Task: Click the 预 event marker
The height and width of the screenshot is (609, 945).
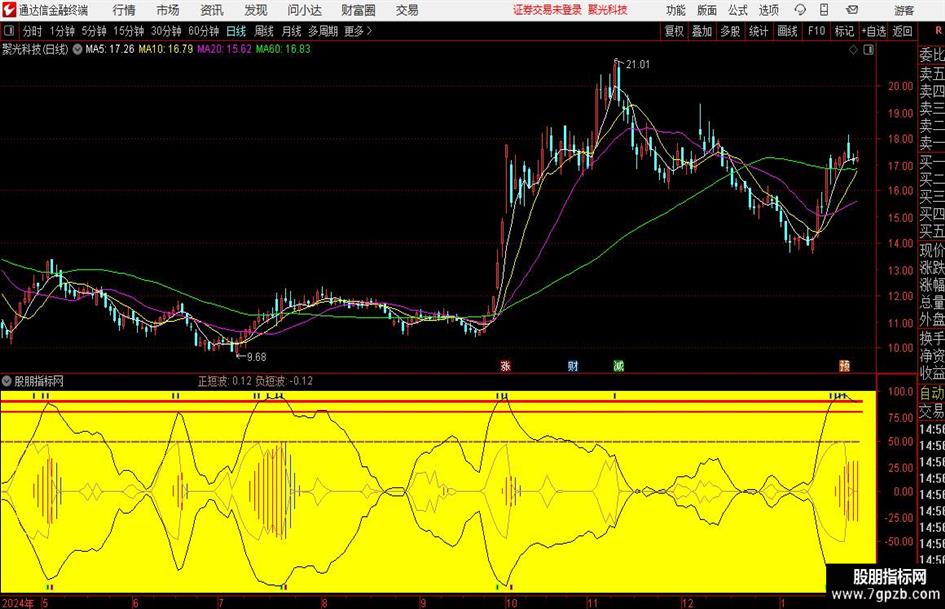Action: pos(844,365)
